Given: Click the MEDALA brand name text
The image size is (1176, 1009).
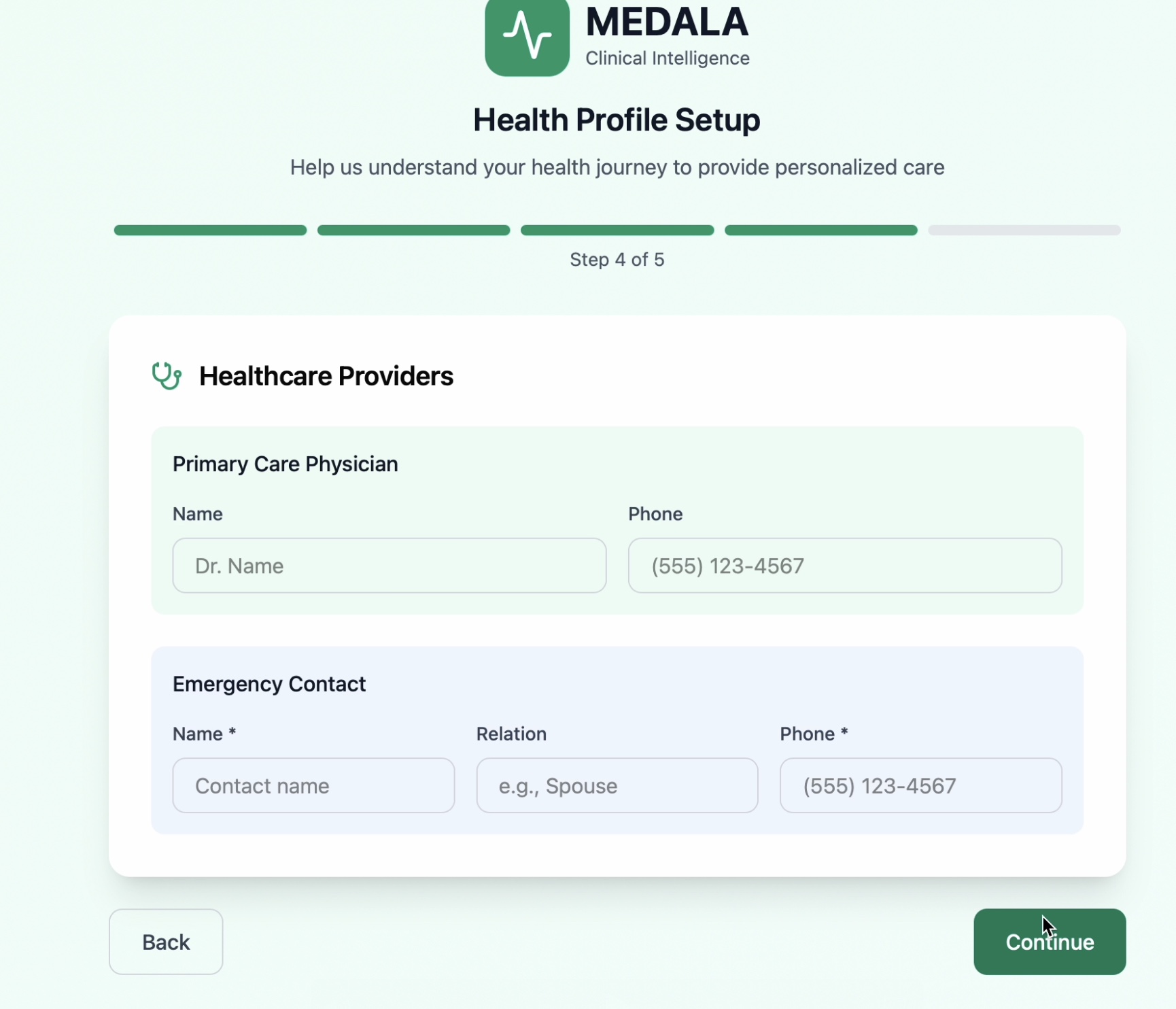Looking at the screenshot, I should [667, 22].
